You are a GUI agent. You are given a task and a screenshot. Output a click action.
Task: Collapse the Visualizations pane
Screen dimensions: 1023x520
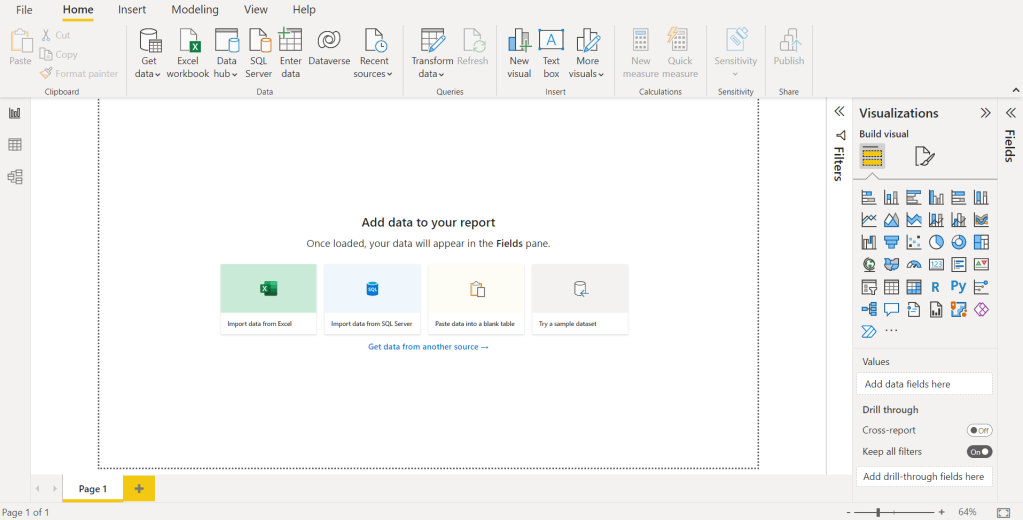(x=985, y=114)
